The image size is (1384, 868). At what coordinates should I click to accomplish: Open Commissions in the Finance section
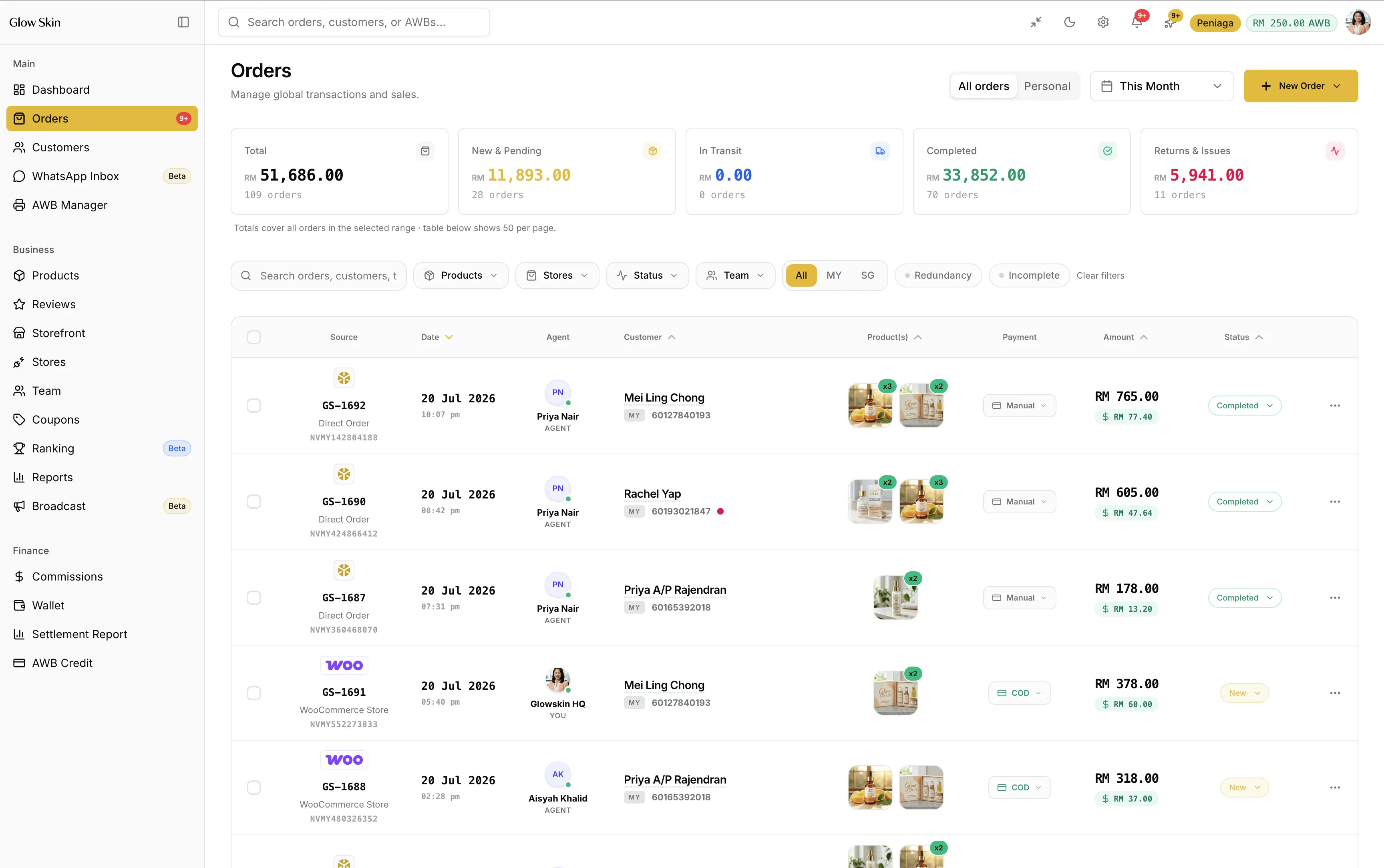click(x=102, y=577)
